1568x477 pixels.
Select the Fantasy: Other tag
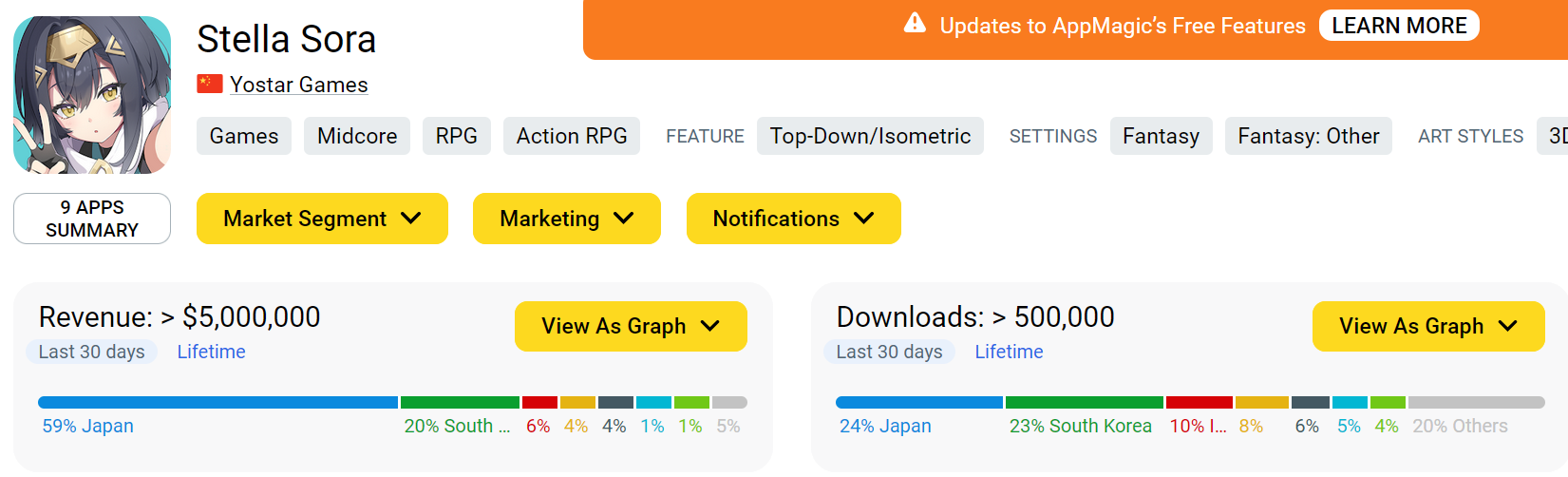coord(1309,136)
